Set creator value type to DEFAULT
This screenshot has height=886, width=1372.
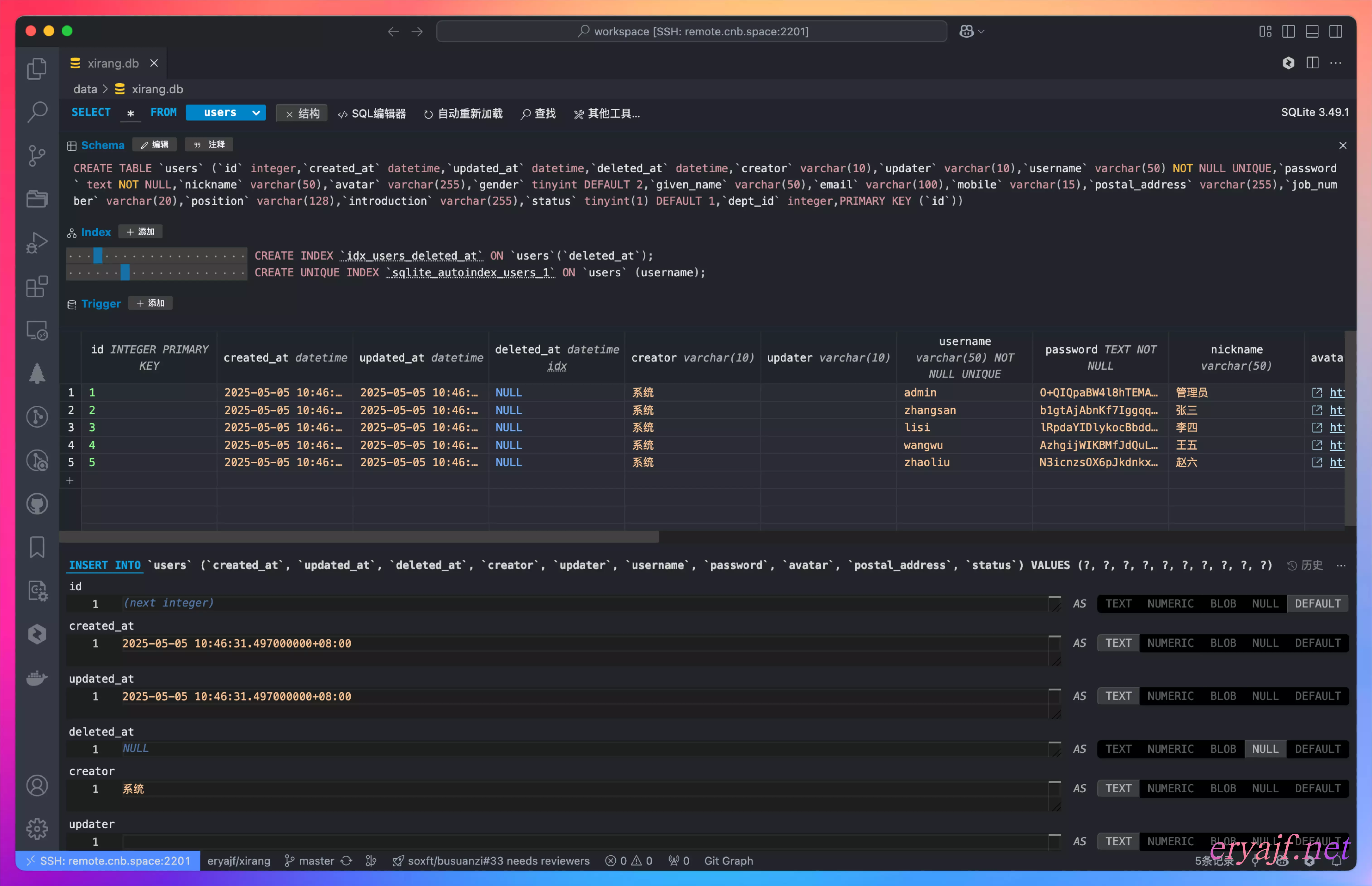coord(1317,788)
